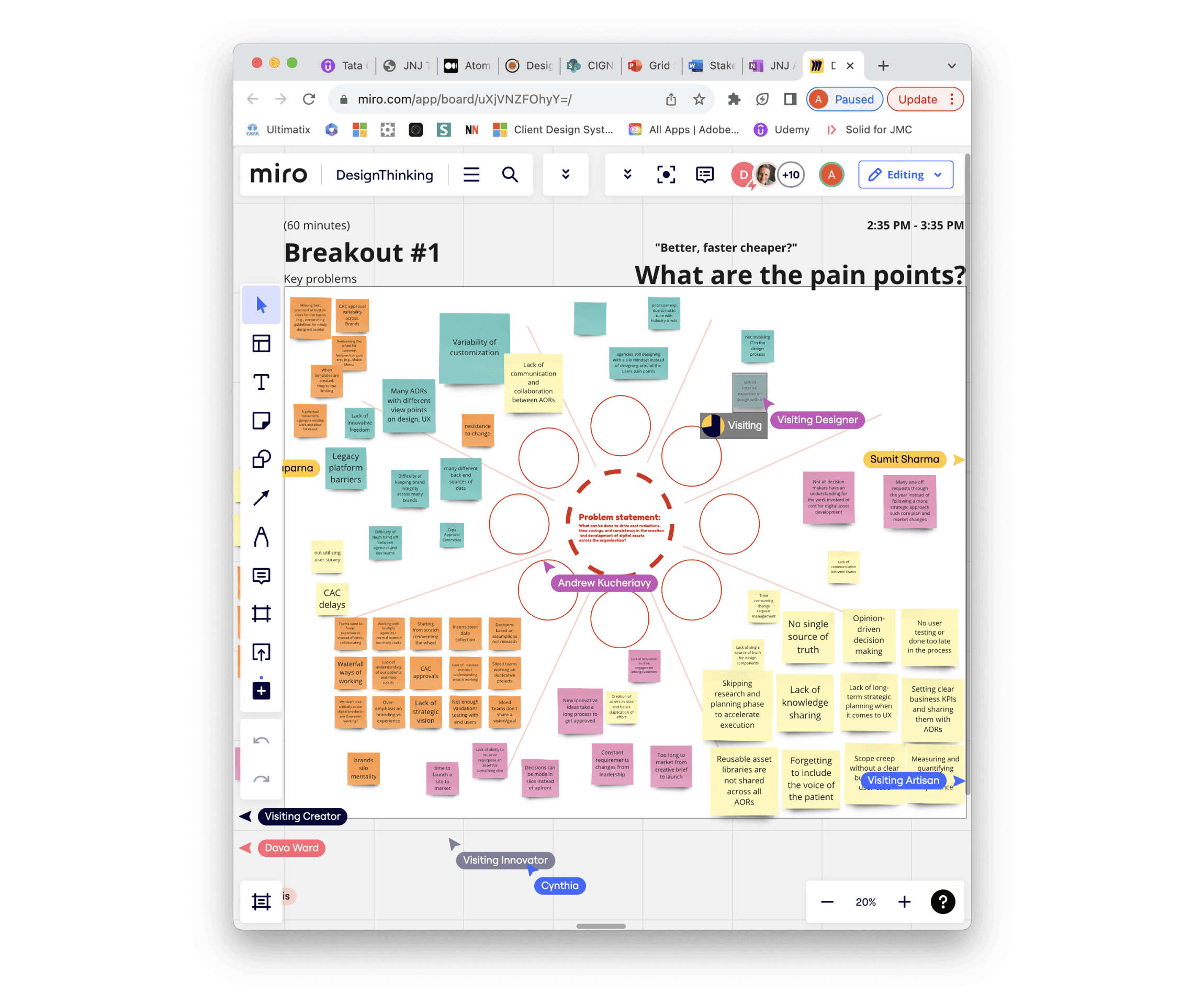Switch to the Stake browser tab
Viewport: 1204px width, 1005px height.
click(713, 65)
